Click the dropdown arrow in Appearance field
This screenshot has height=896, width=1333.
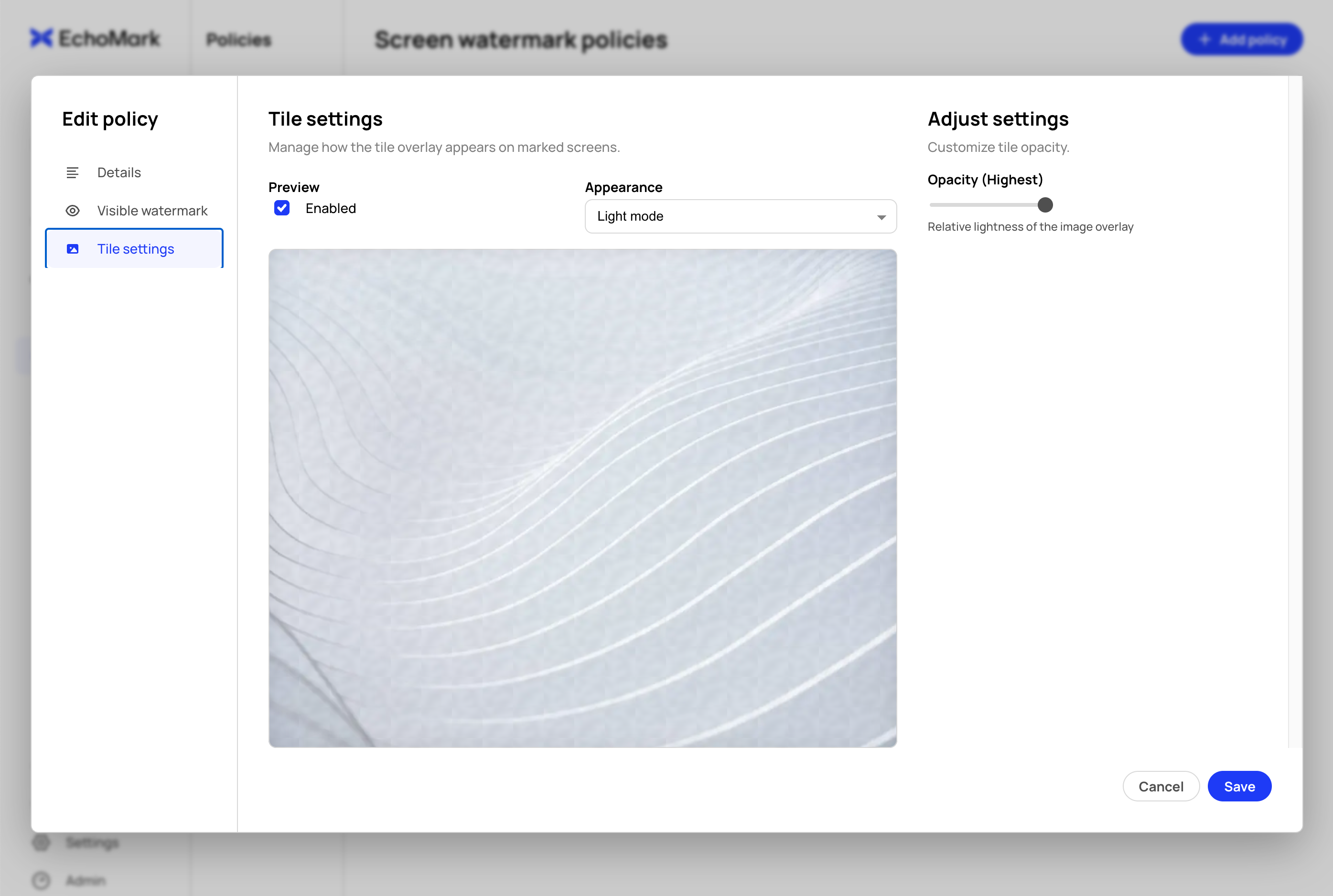click(881, 217)
